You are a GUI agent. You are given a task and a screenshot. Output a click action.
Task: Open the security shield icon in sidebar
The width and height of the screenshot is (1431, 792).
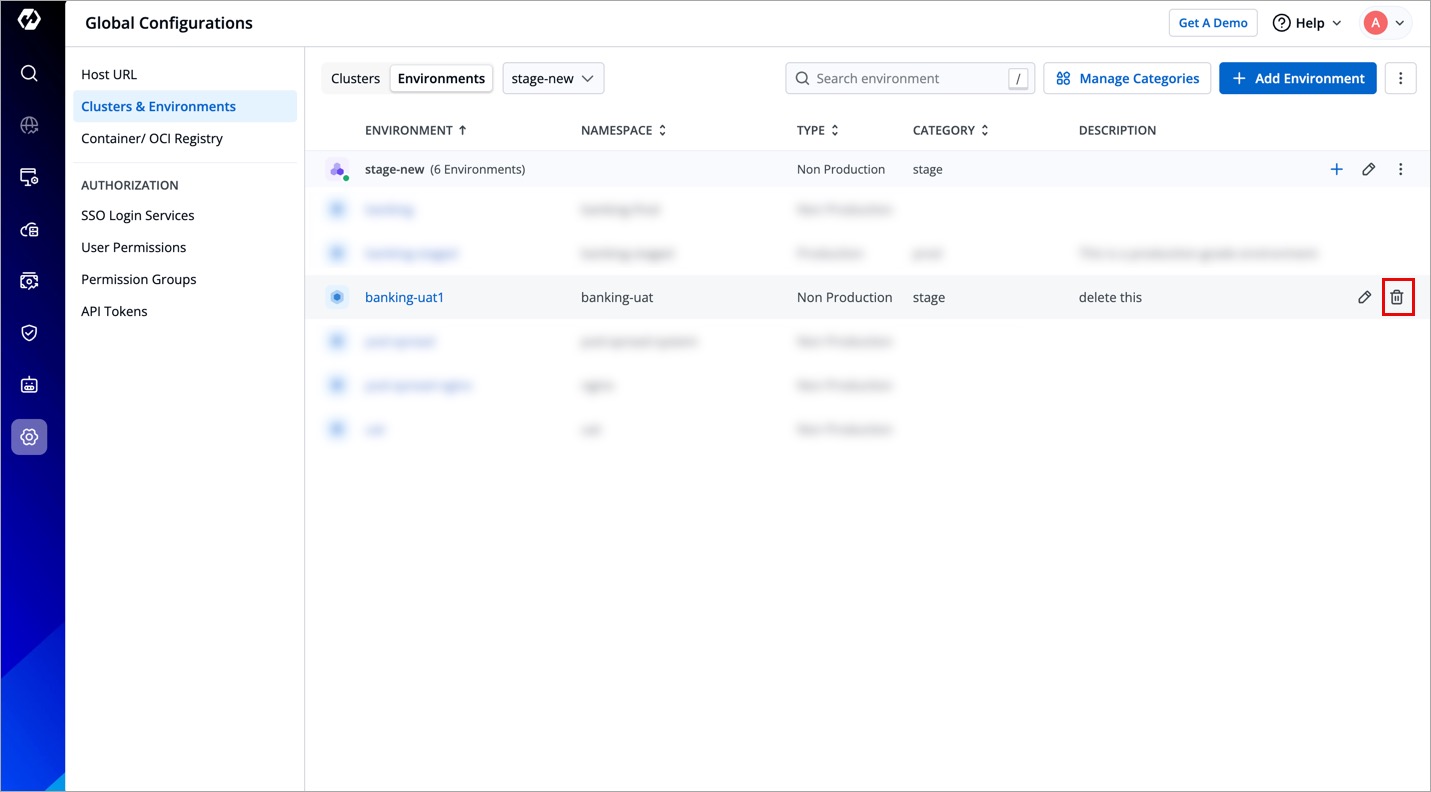pyautogui.click(x=29, y=333)
